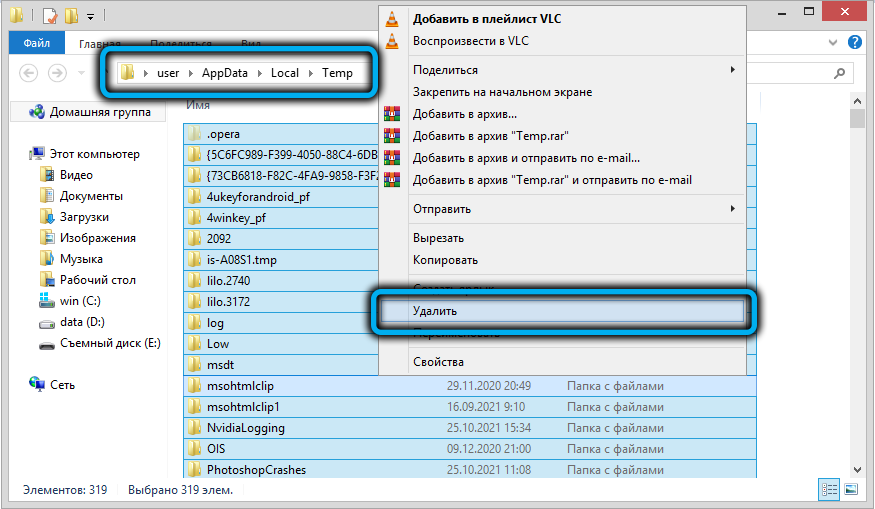Select 'Загрузки' in the navigation pane

point(84,217)
